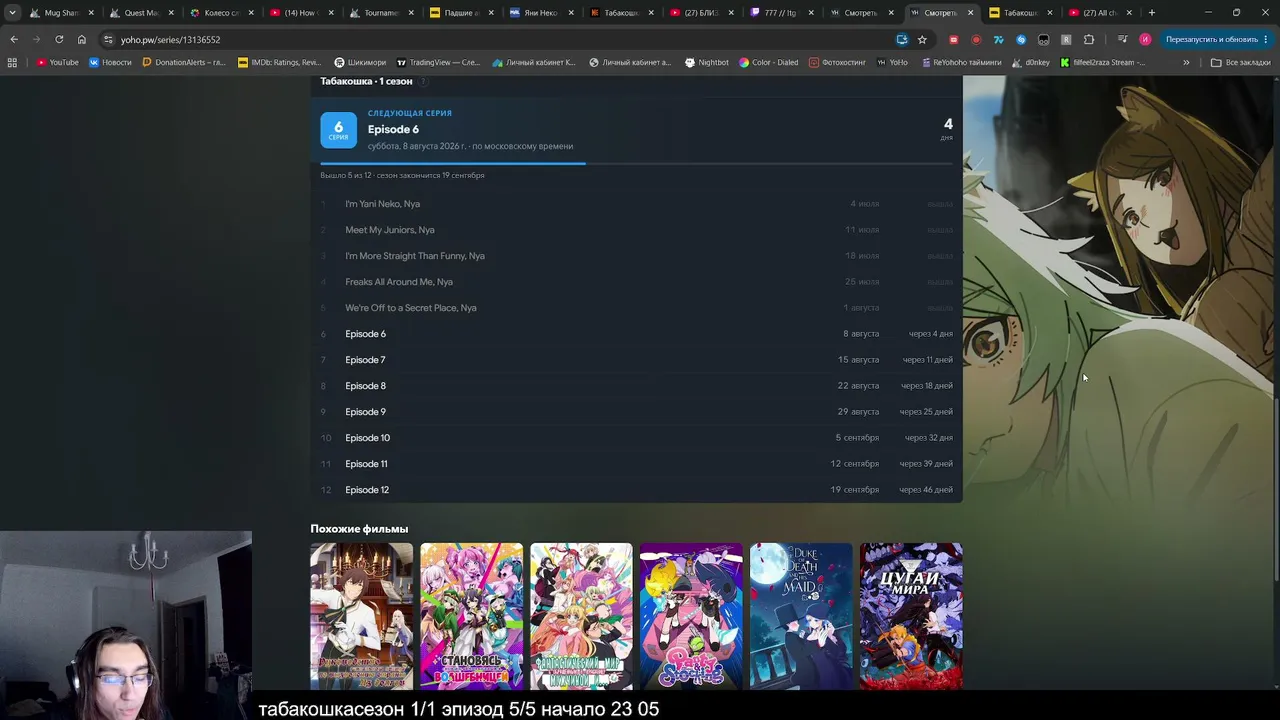Viewport: 1280px width, 720px height.
Task: Click the help question mark beside 'Табакошка · 1 сезон'
Action: [x=423, y=81]
